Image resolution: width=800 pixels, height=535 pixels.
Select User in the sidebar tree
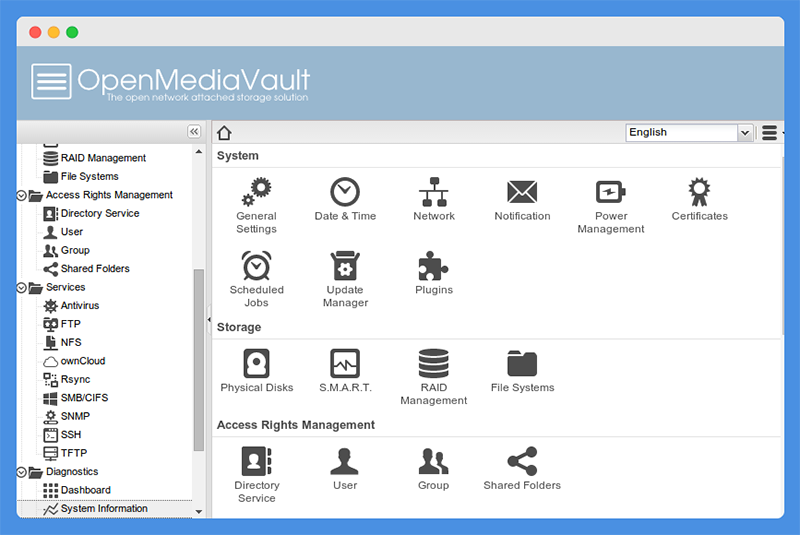(63, 232)
